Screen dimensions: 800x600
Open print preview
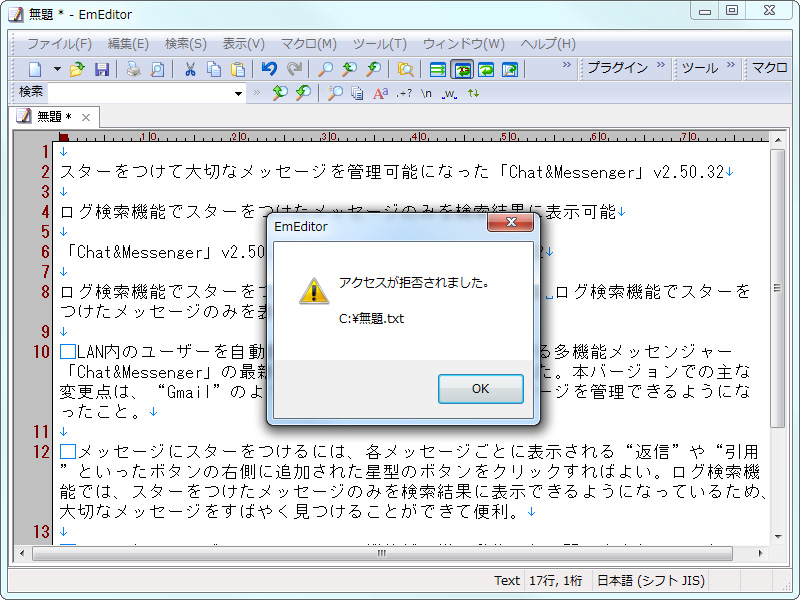point(155,69)
